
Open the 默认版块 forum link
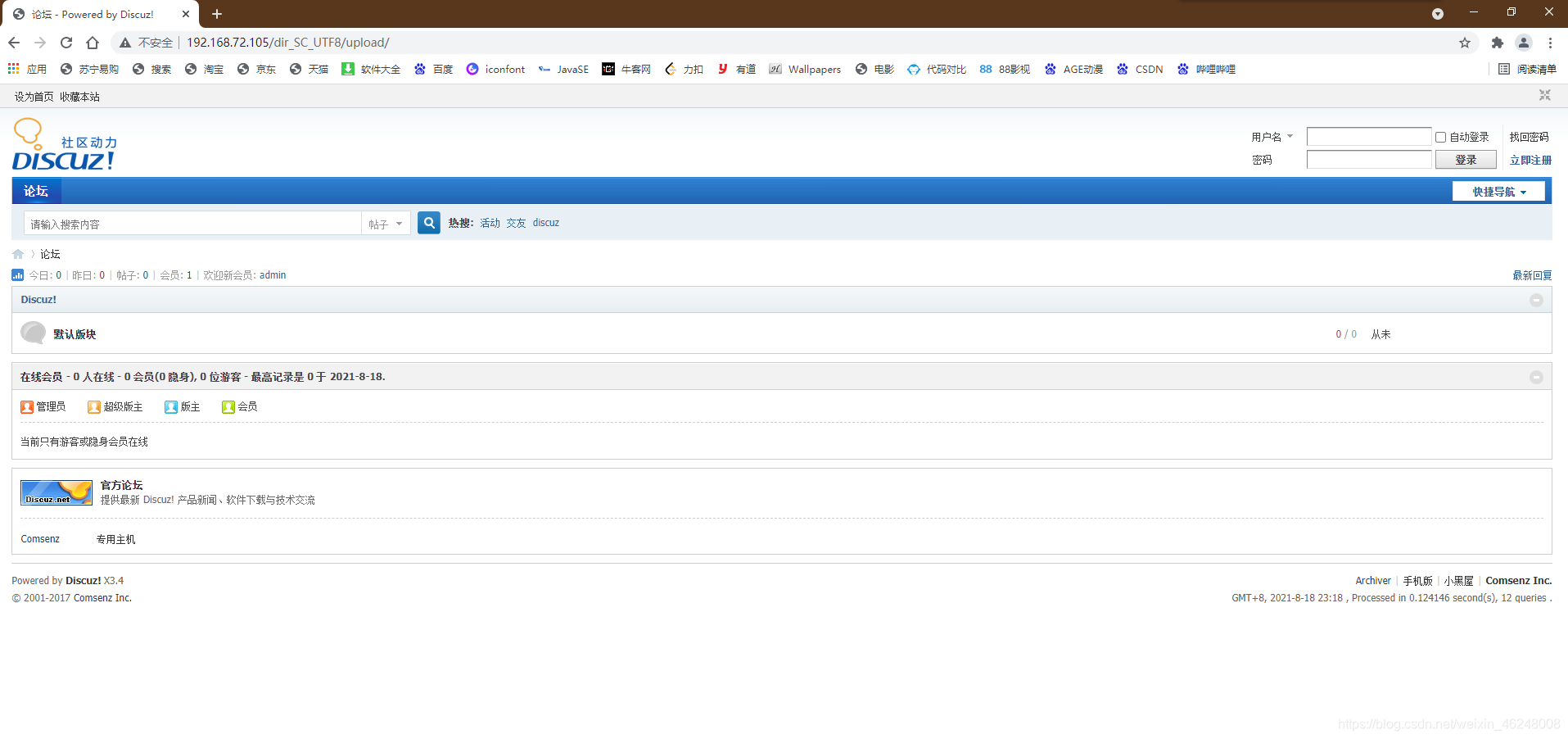tap(75, 334)
